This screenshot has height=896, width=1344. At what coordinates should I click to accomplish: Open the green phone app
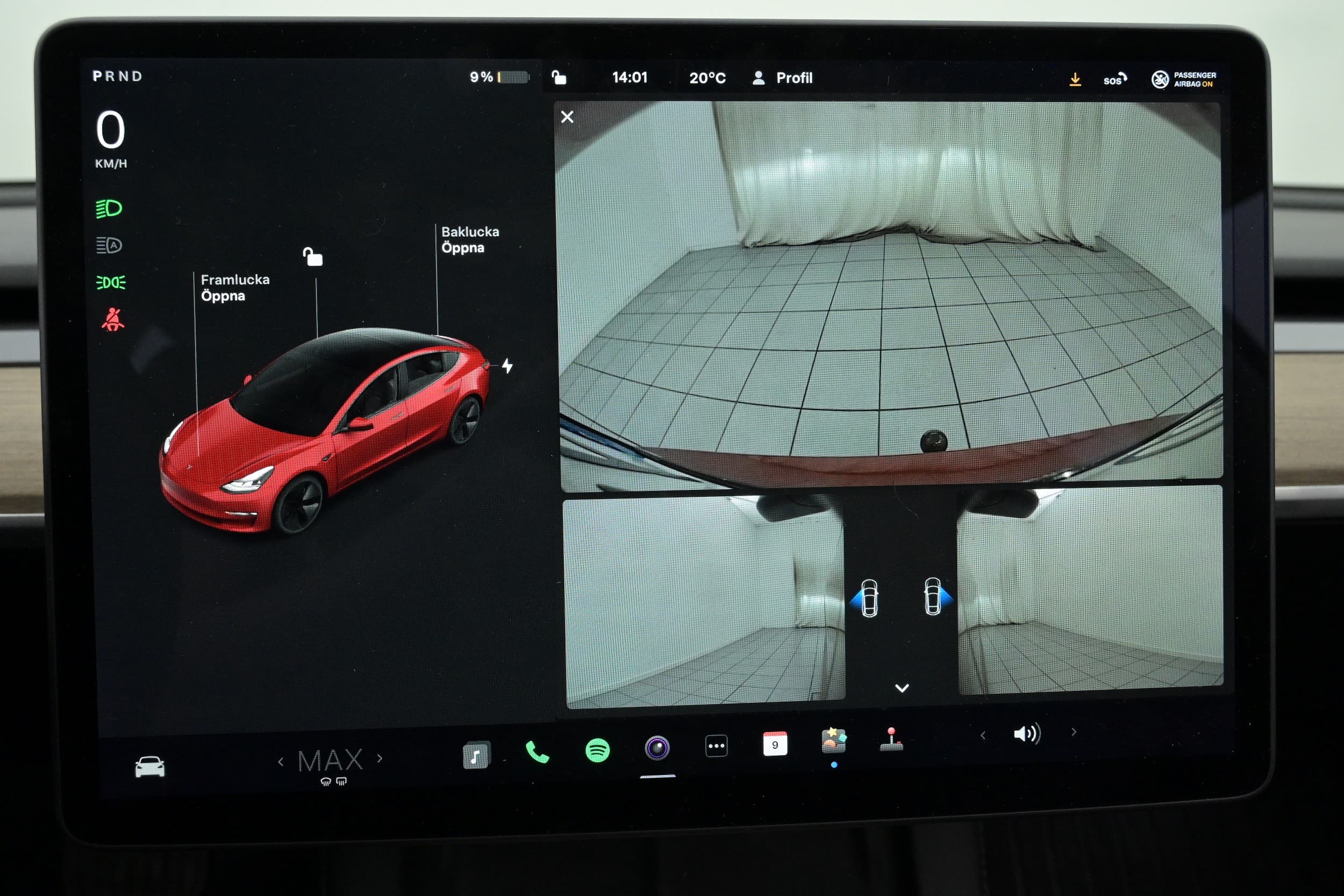[x=537, y=752]
